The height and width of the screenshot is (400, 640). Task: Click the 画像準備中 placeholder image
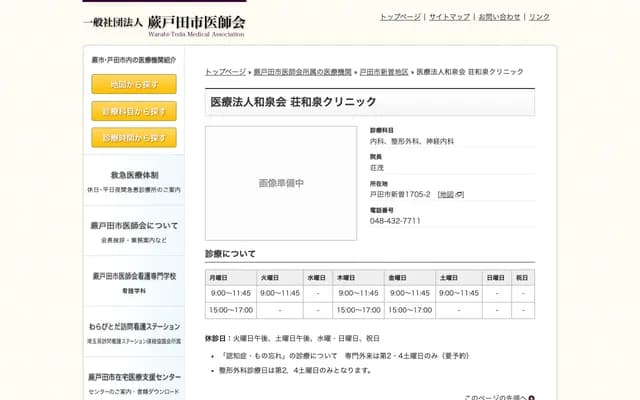[281, 183]
